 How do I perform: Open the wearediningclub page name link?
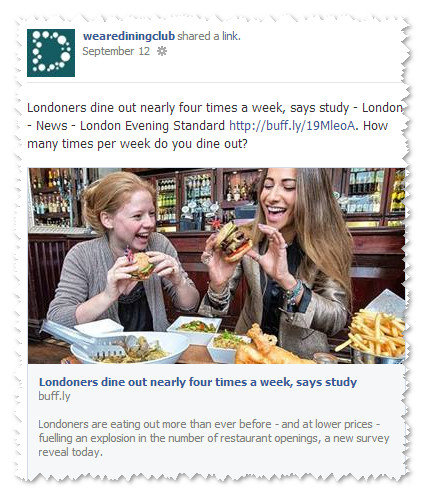(129, 36)
